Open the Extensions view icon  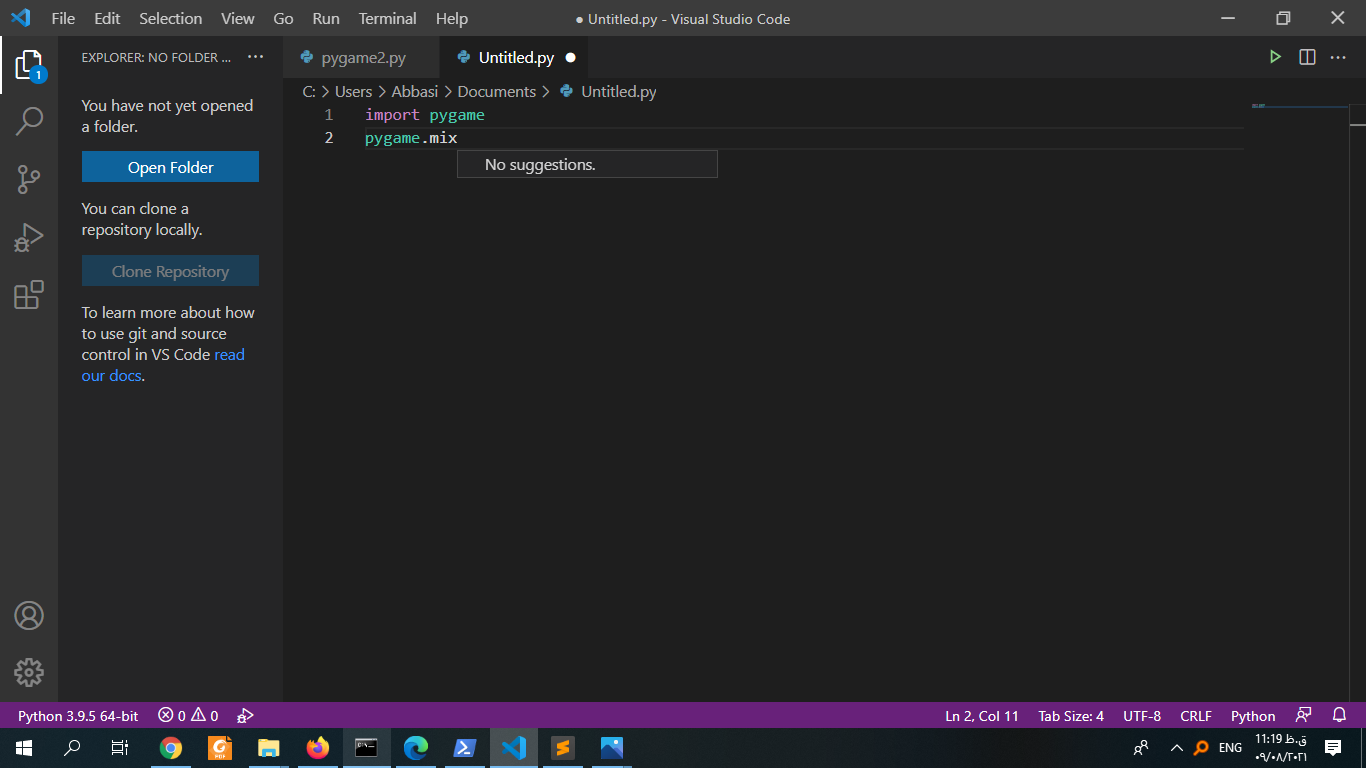pyautogui.click(x=29, y=295)
